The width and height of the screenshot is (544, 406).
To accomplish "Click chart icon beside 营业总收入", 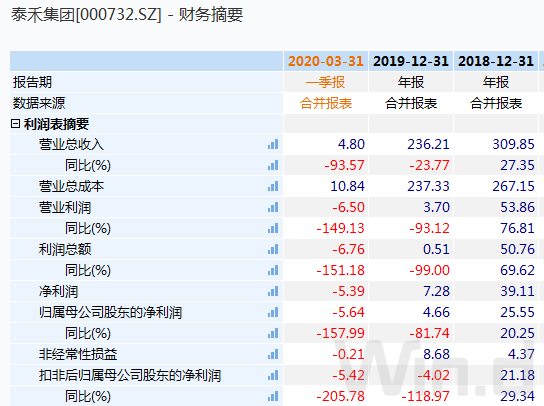I will pyautogui.click(x=273, y=144).
